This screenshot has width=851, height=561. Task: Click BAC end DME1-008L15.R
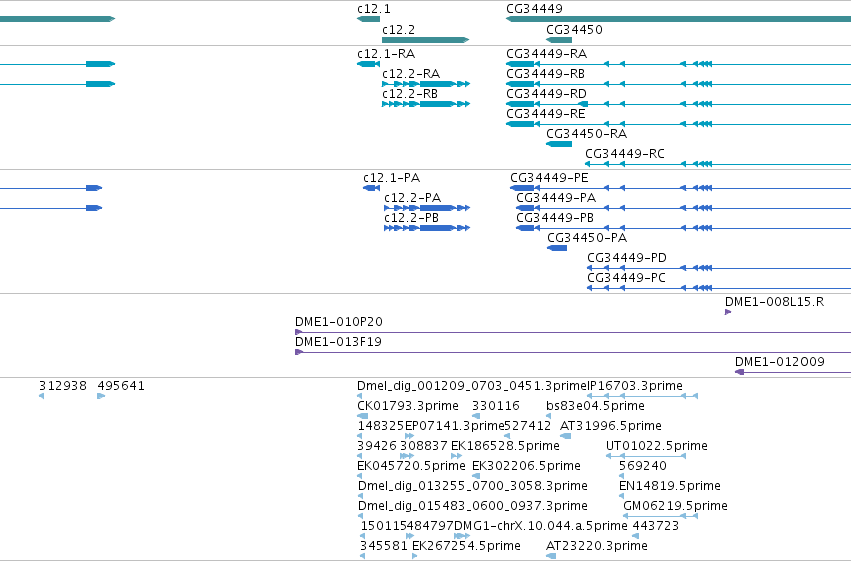(x=774, y=302)
